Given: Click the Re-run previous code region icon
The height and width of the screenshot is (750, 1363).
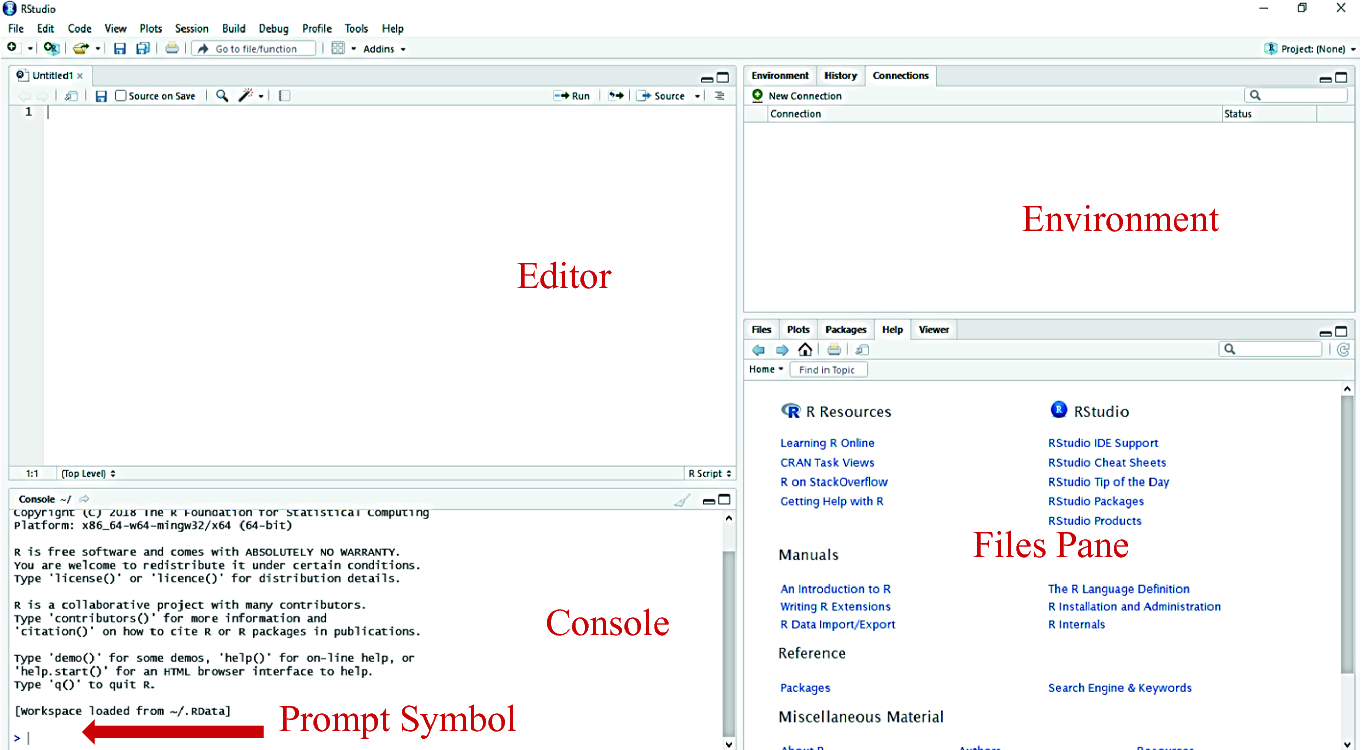Looking at the screenshot, I should coord(616,96).
